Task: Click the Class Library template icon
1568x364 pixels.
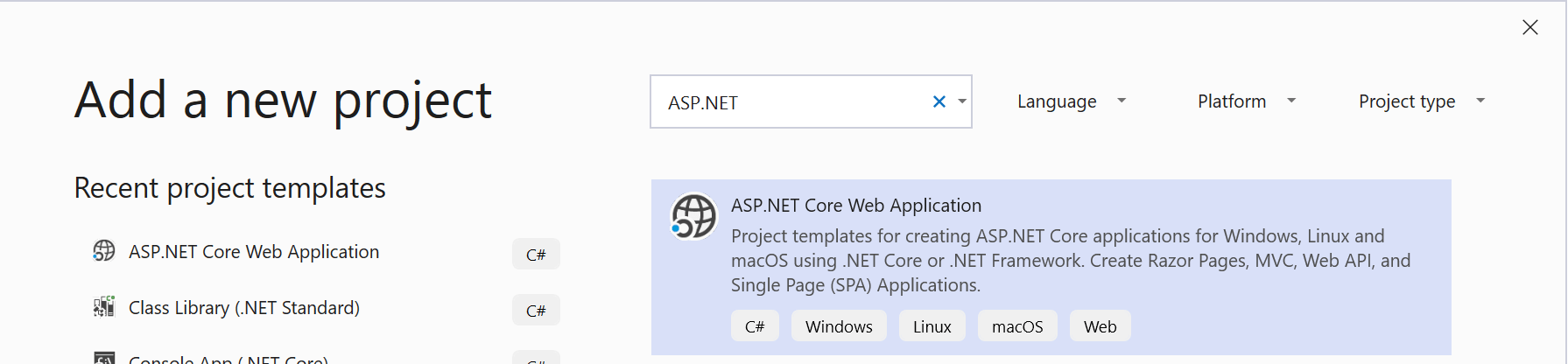Action: [104, 307]
